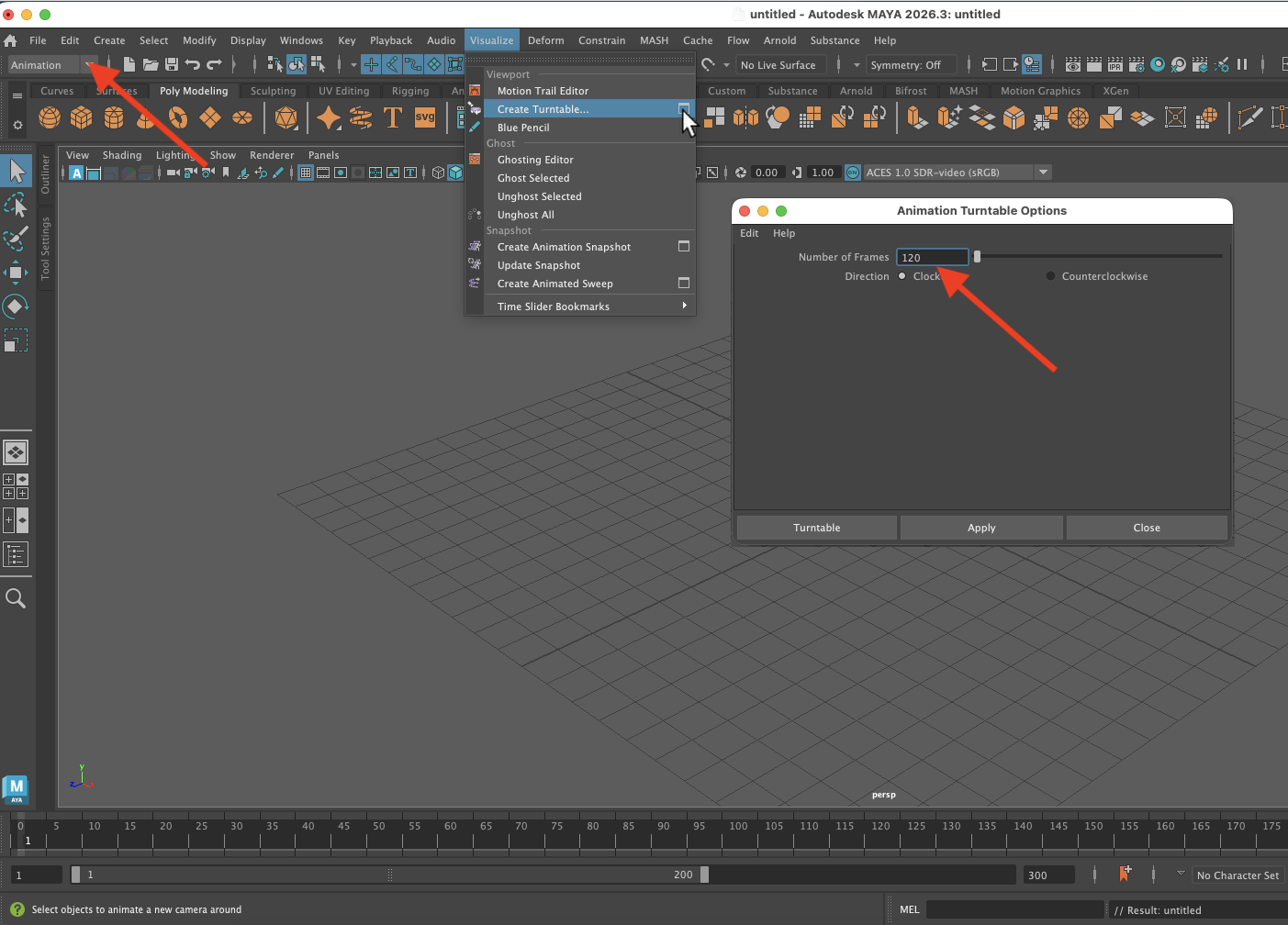Select the polygon cube shelf icon
This screenshot has width=1288, height=925.
click(82, 117)
